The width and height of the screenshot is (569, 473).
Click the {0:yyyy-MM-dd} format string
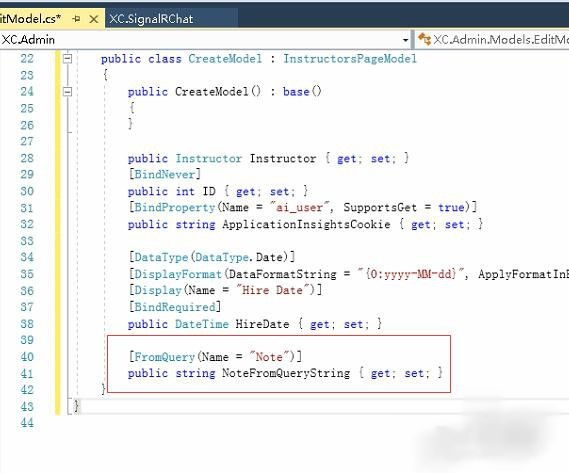point(410,274)
